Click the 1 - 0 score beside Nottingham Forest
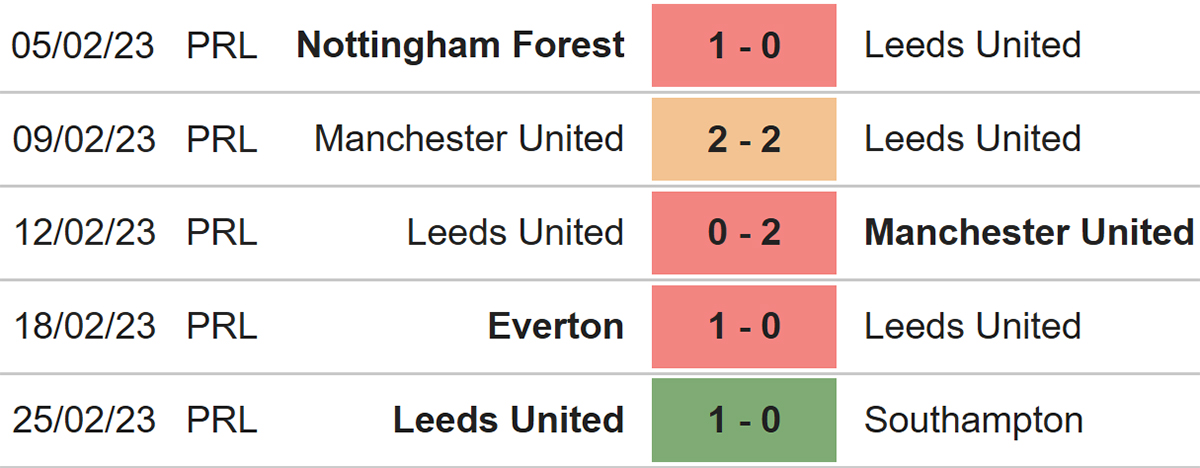Screen dimensions: 1200x468 point(744,46)
